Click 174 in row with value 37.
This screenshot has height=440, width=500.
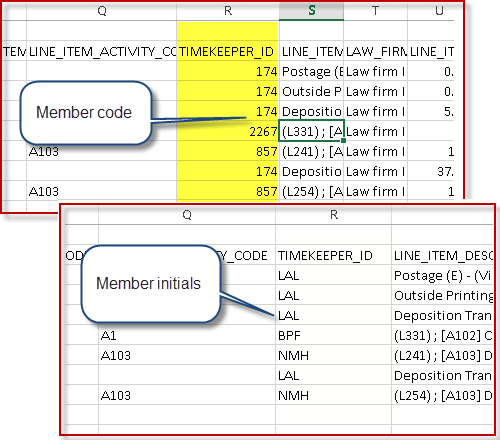[228, 171]
